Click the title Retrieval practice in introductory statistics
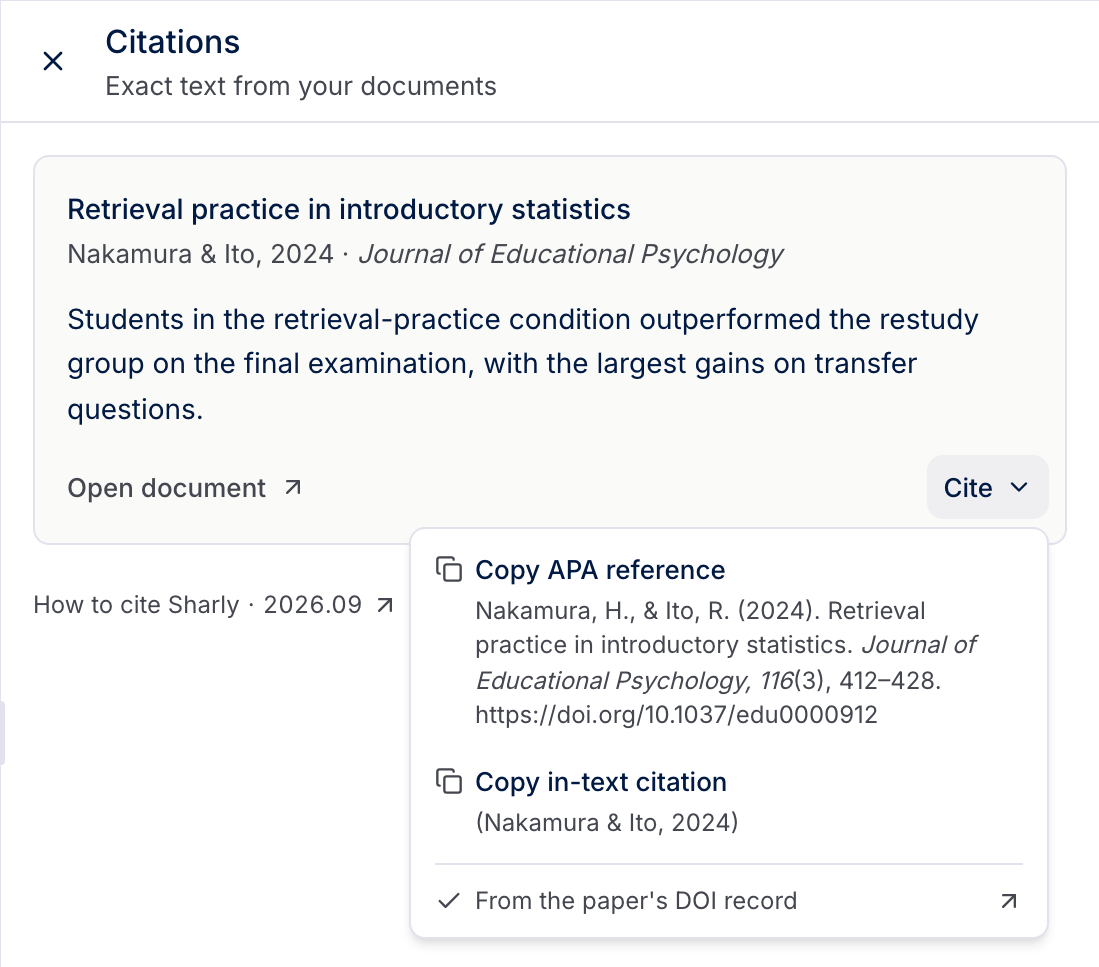 (349, 210)
